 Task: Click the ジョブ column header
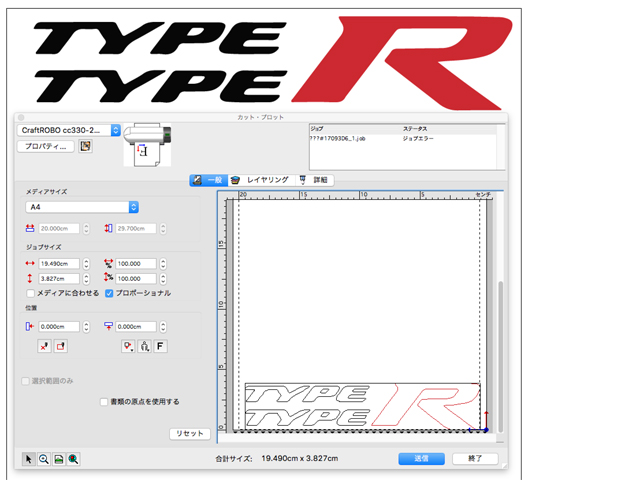(317, 129)
